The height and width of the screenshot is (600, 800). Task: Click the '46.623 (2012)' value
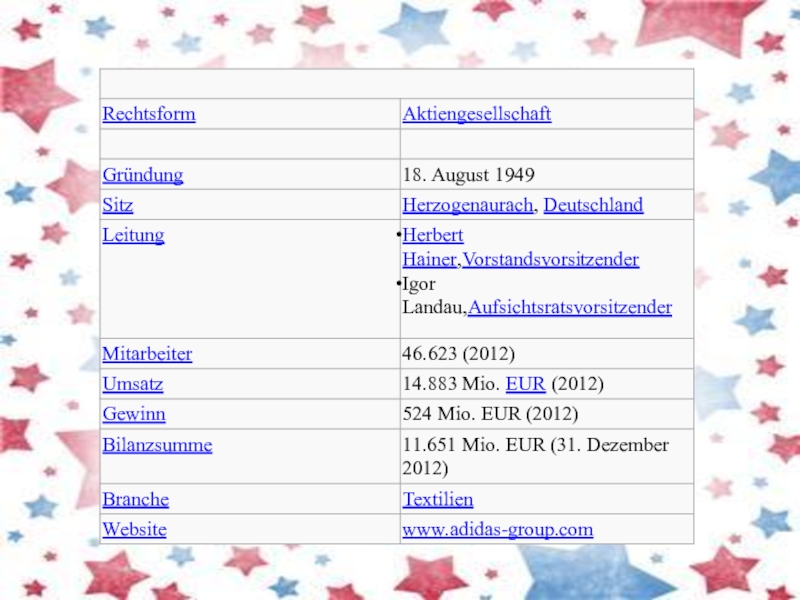pos(458,354)
